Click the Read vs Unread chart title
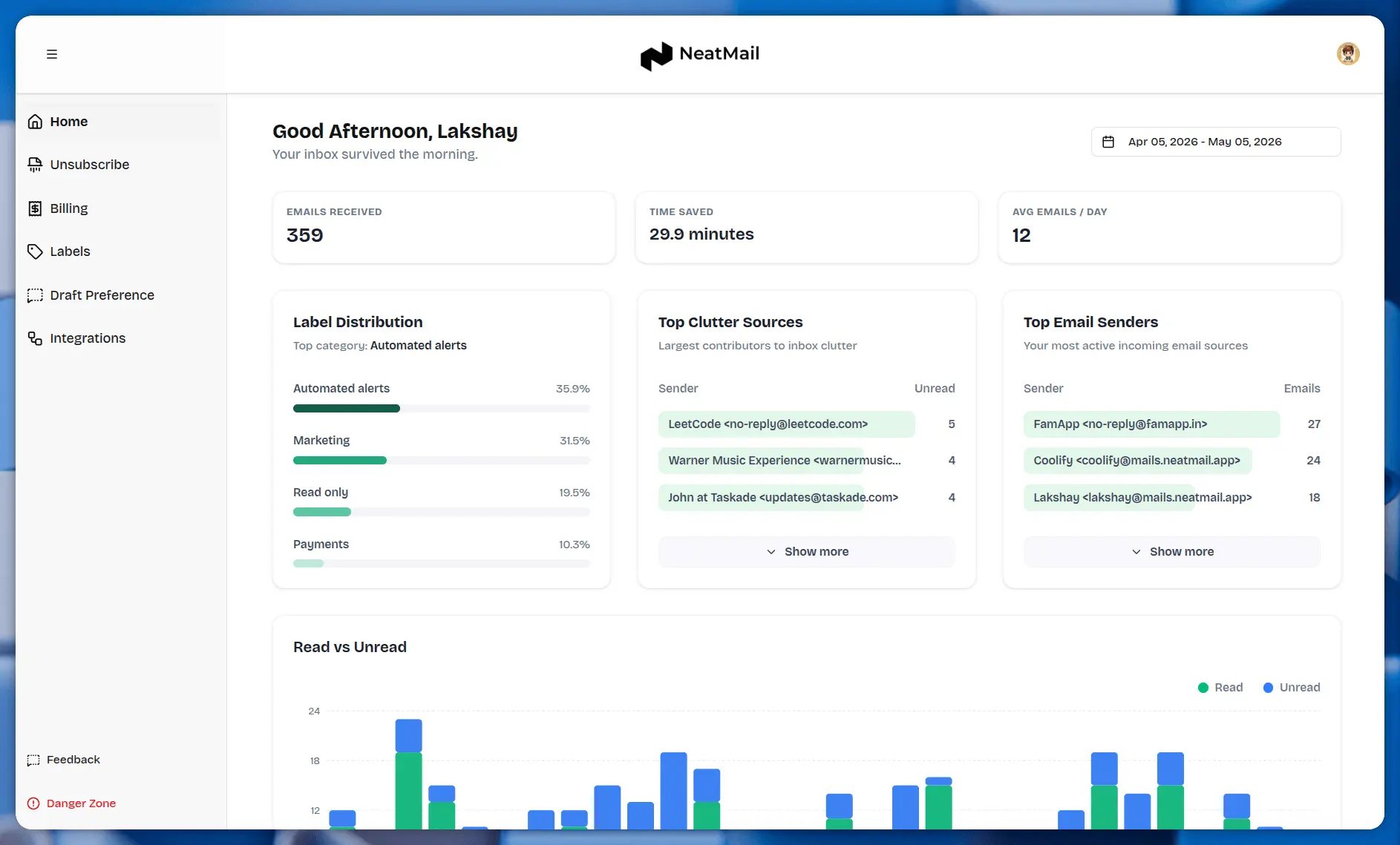Image resolution: width=1400 pixels, height=845 pixels. coord(350,647)
